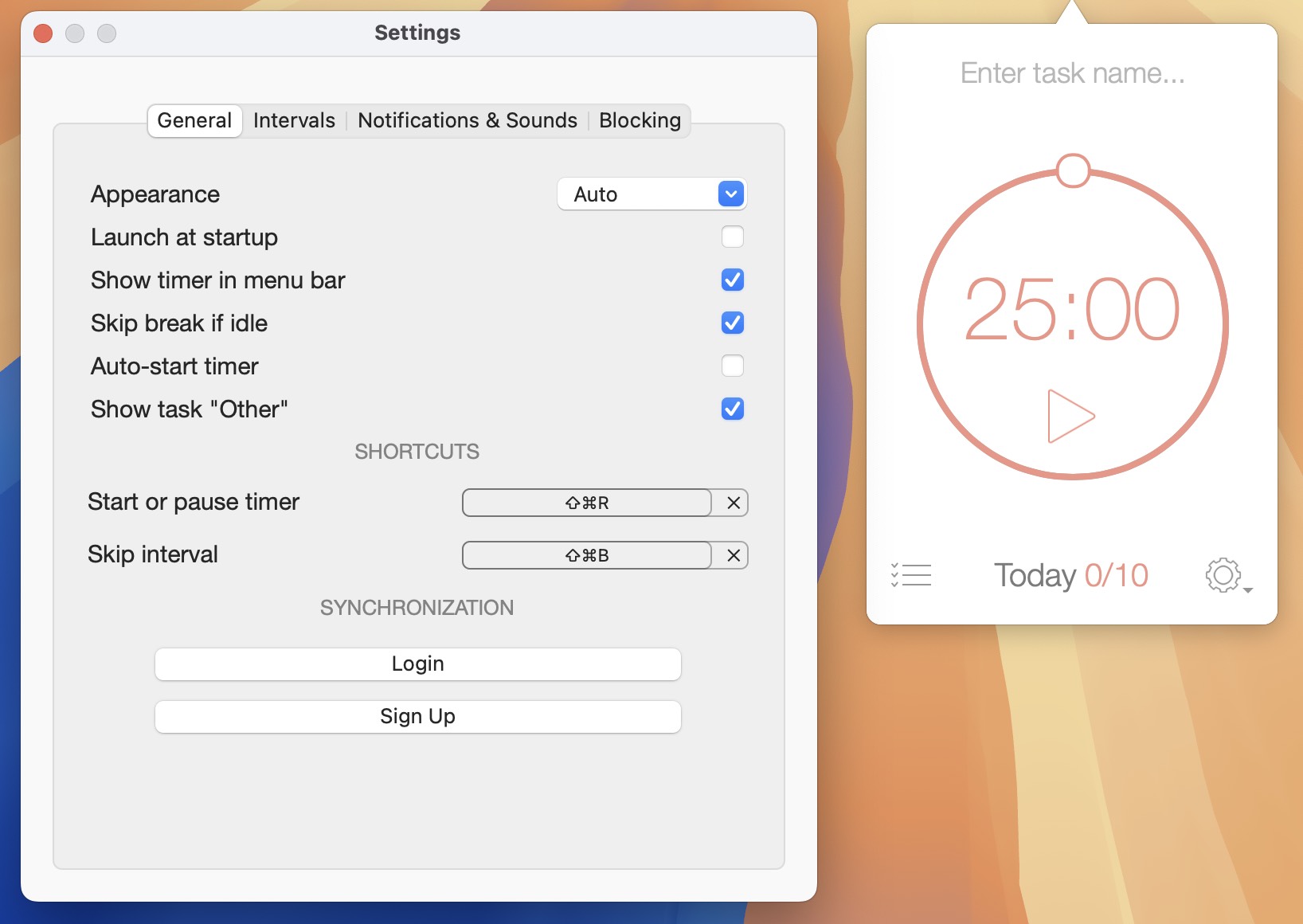
Task: Enable Auto-start timer
Action: [732, 366]
